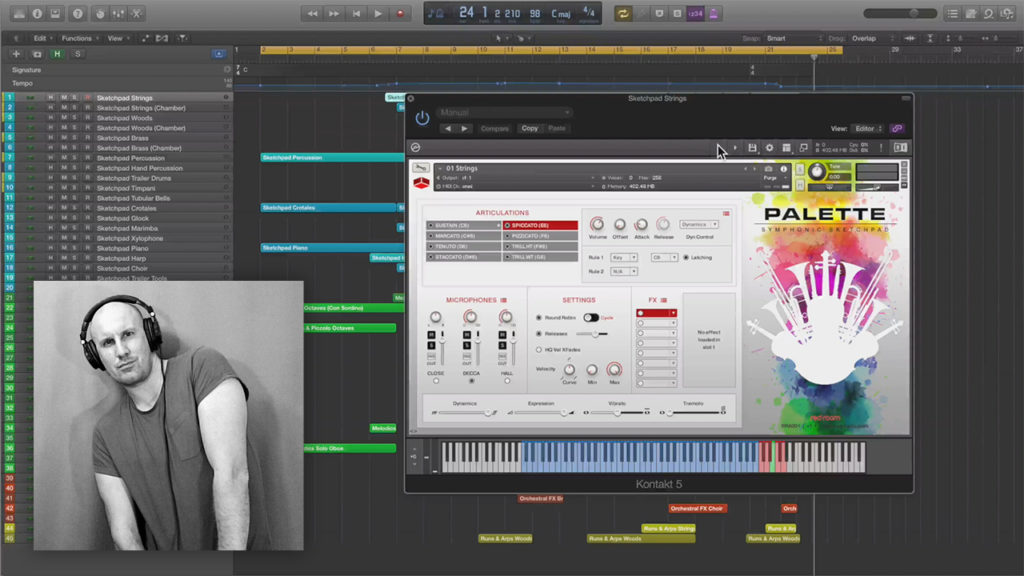Open the Rule 1 Key dropdown
This screenshot has height=576, width=1024.
coord(624,258)
